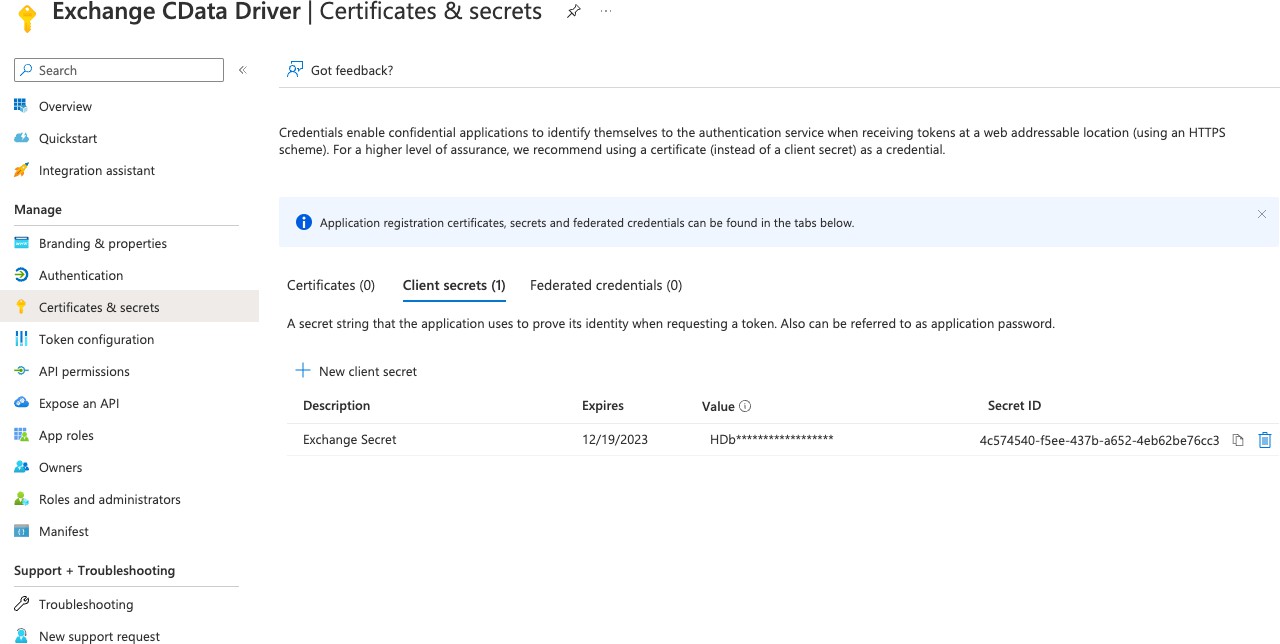This screenshot has width=1280, height=644.
Task: Select the Federated credentials (0) tab
Action: 606,285
